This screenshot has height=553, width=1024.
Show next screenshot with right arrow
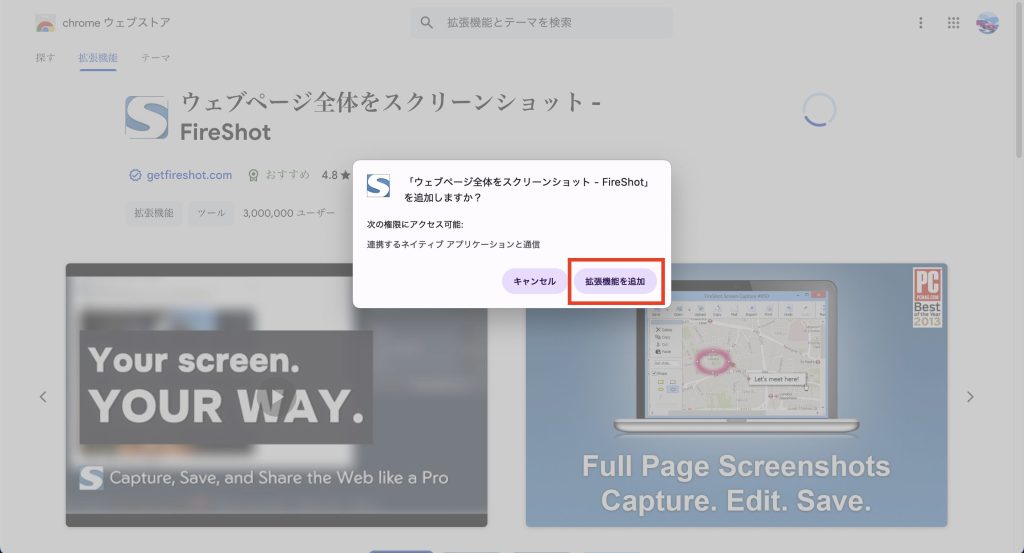tap(970, 396)
